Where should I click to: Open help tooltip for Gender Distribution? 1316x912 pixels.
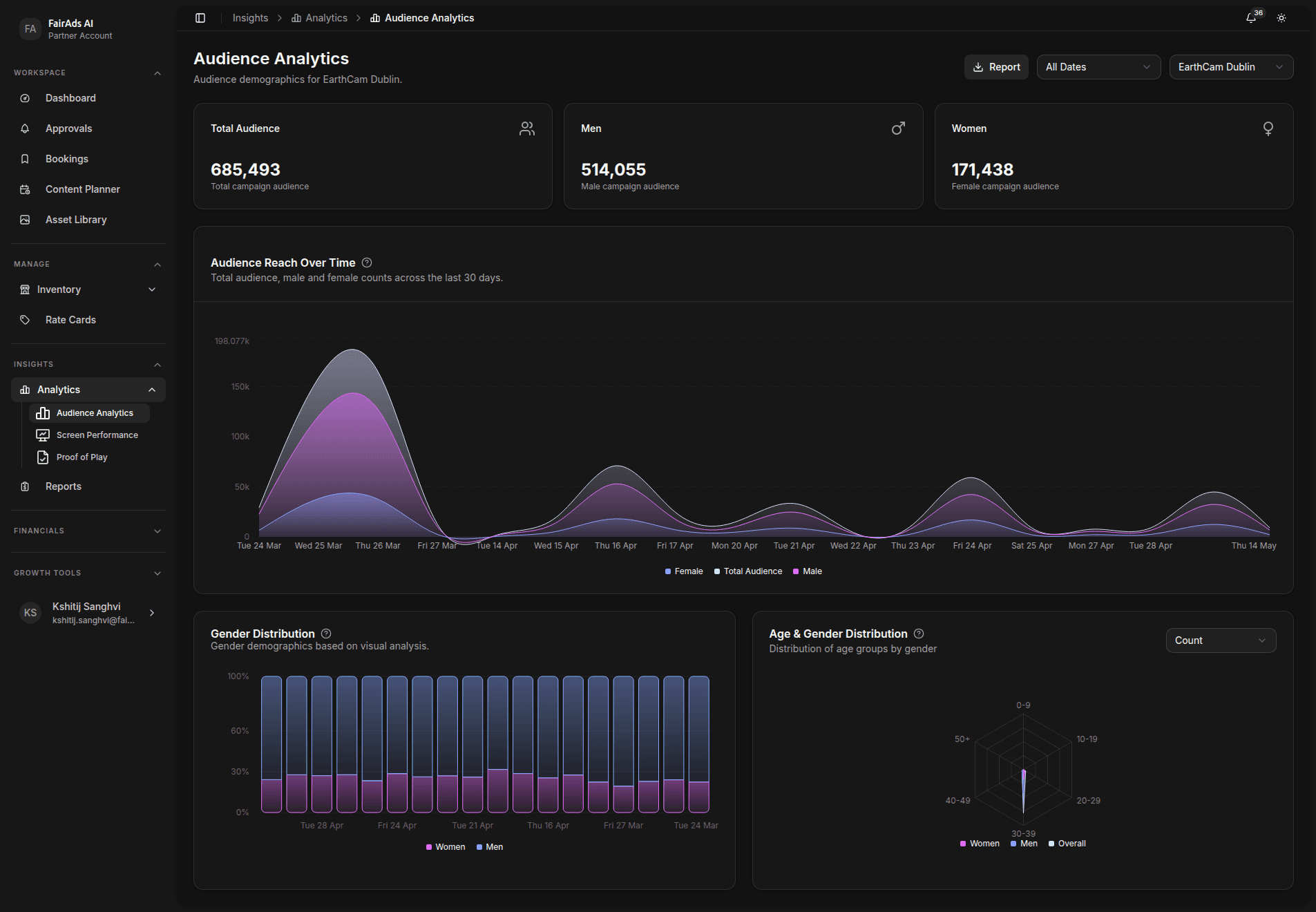pyautogui.click(x=326, y=634)
